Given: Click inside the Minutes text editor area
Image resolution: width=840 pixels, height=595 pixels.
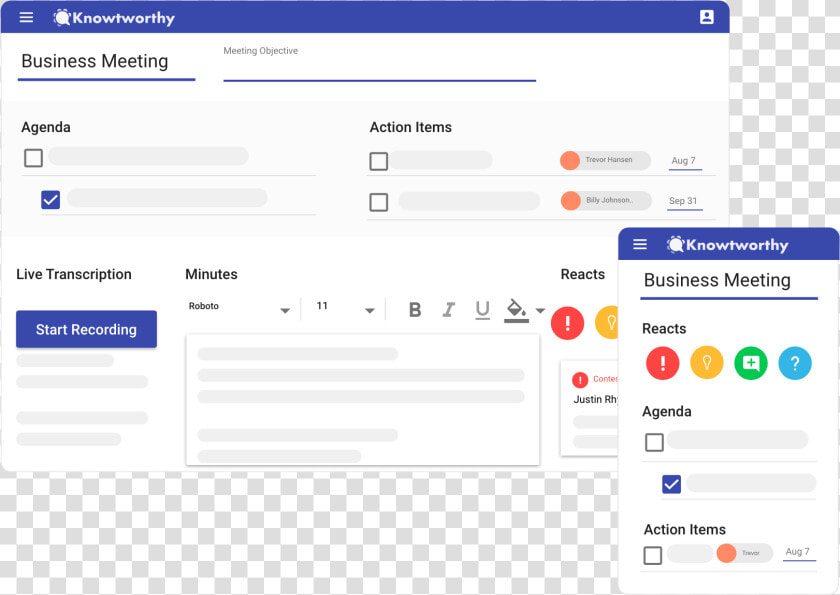Looking at the screenshot, I should (x=363, y=399).
